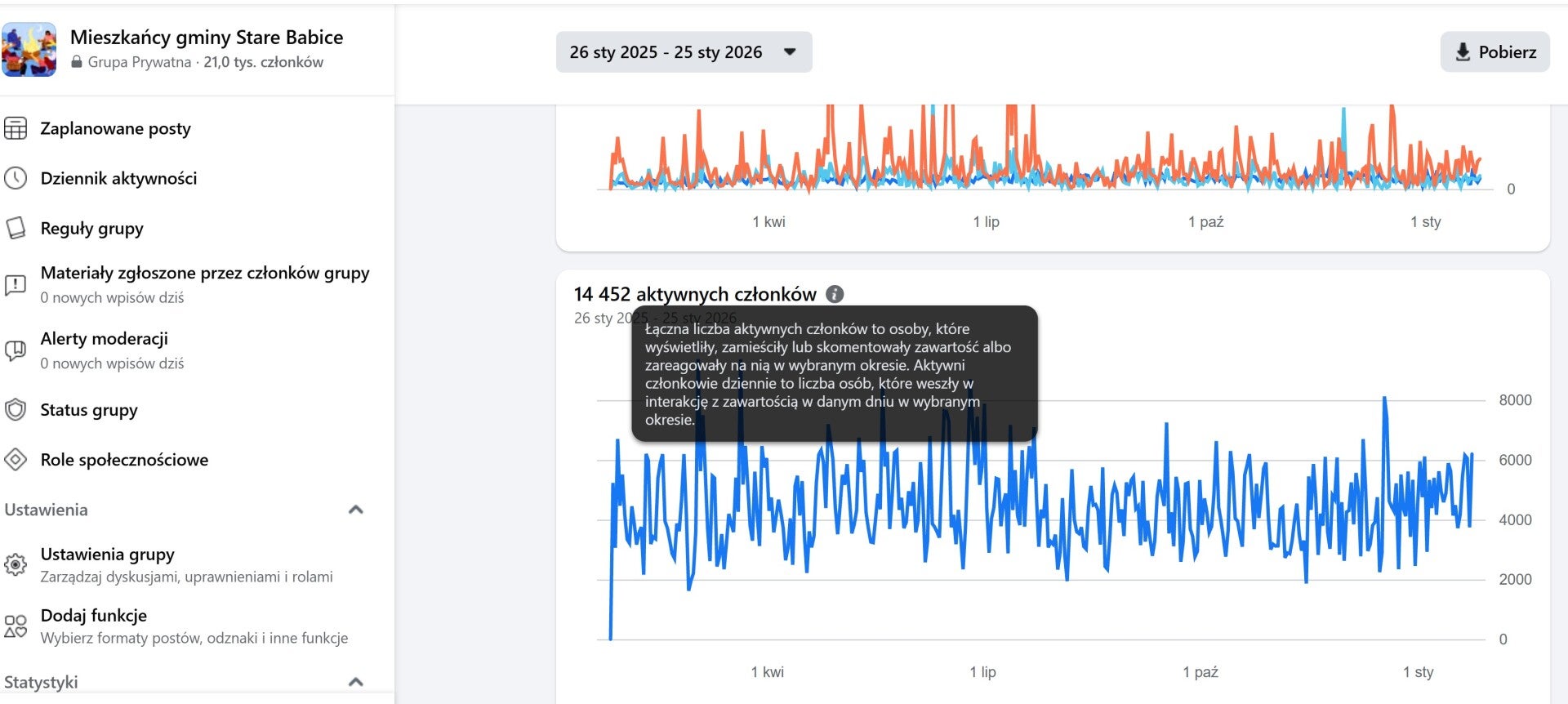Collapse the Ustawienia section chevron
Viewport: 1568px width, 704px height.
coord(355,510)
